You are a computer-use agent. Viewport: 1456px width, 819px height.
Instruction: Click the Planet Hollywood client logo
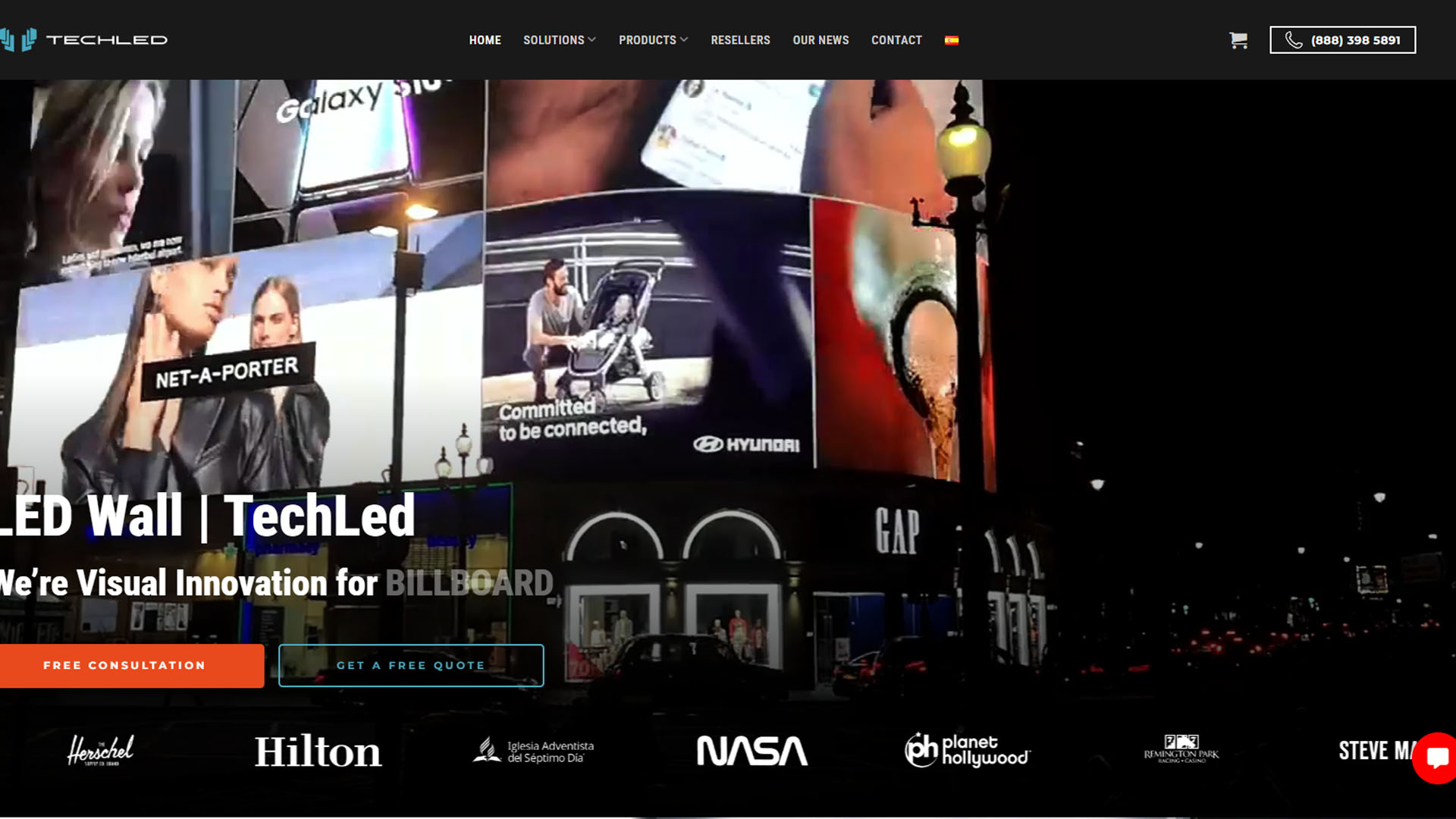(x=968, y=750)
